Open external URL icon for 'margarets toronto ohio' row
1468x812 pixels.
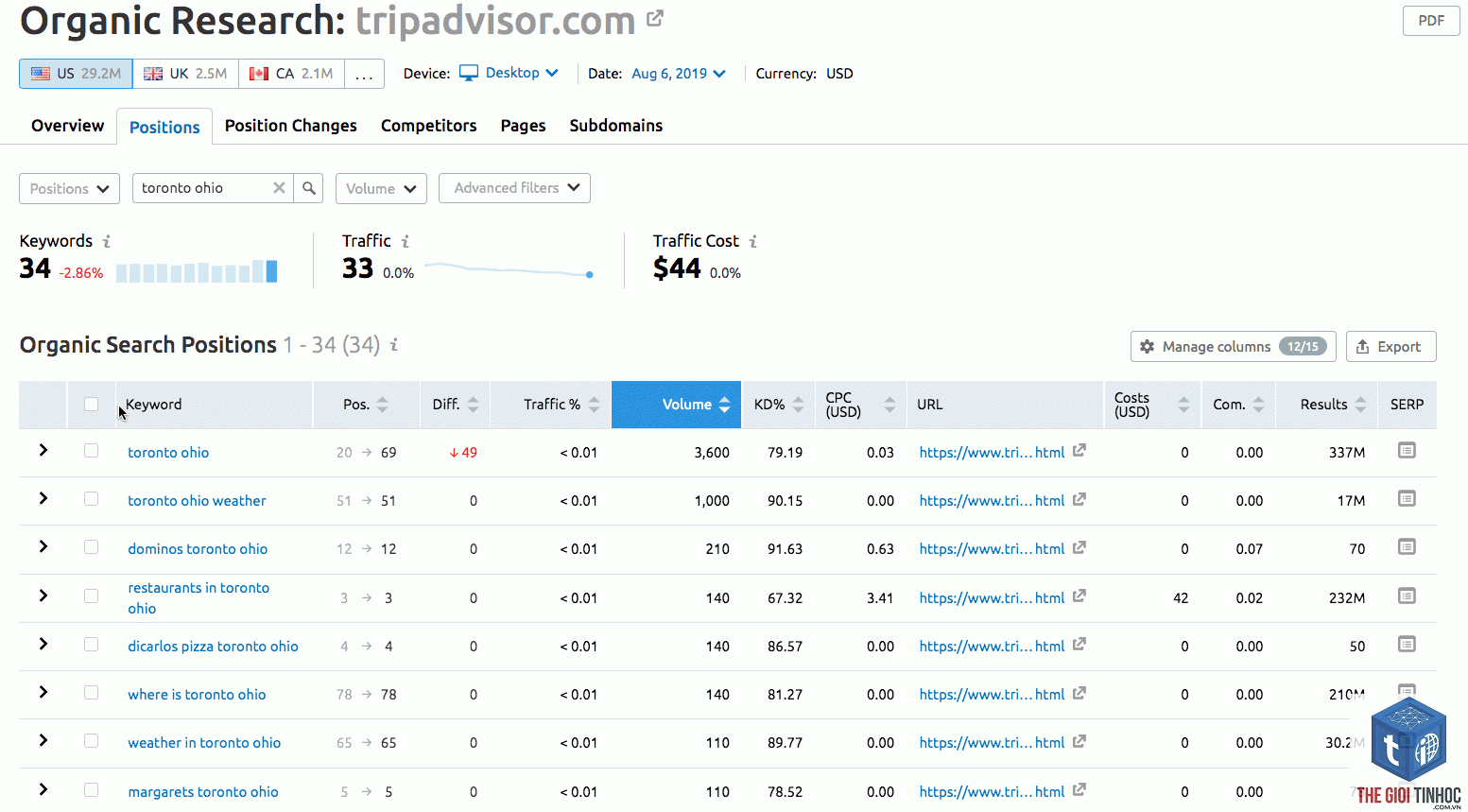point(1079,790)
